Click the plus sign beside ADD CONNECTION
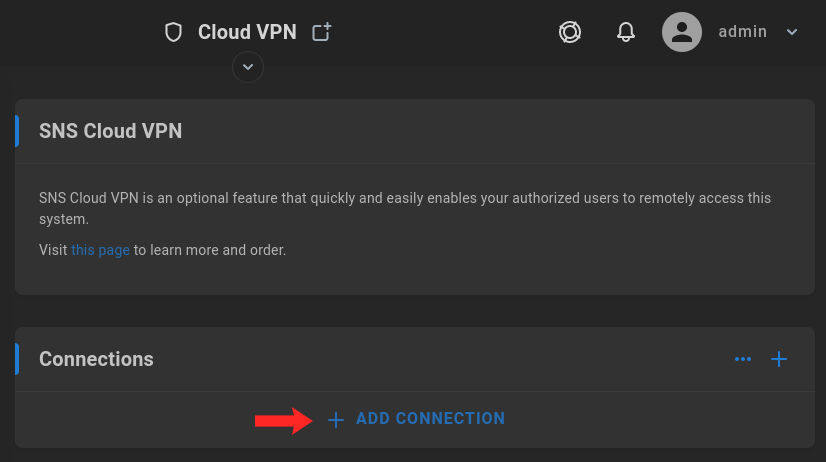 tap(336, 420)
